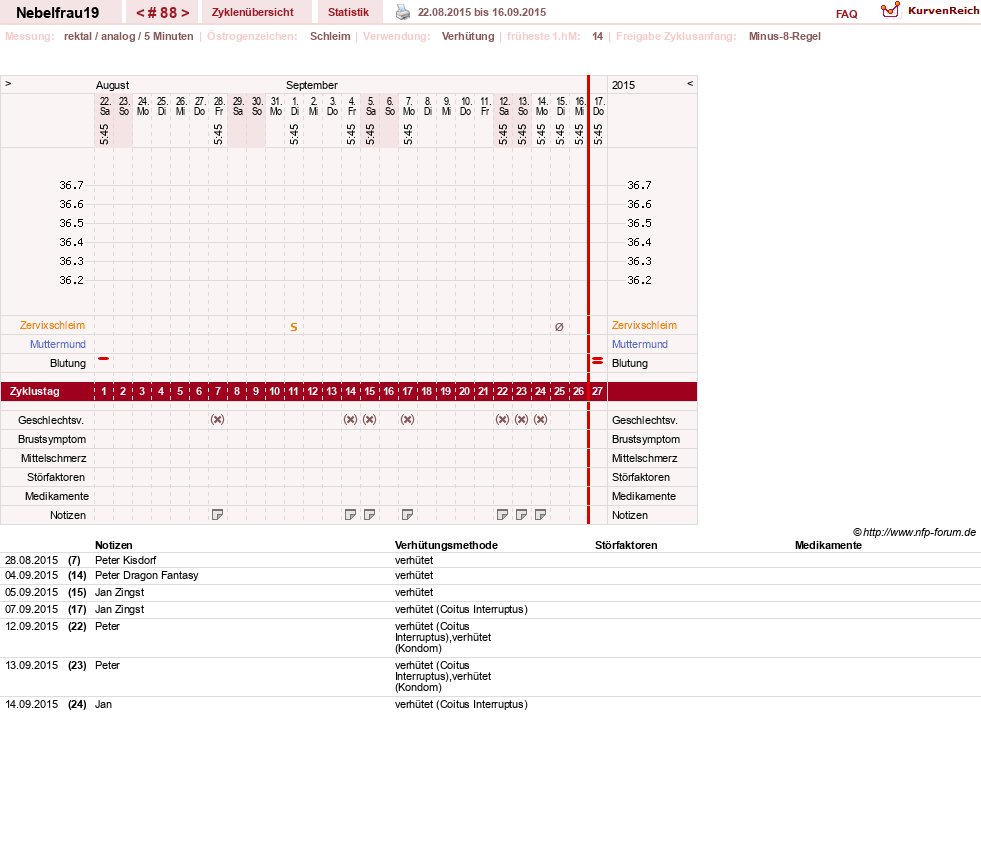Click the Nebelfrau19 username header
Image resolution: width=981 pixels, height=864 pixels.
pos(58,13)
